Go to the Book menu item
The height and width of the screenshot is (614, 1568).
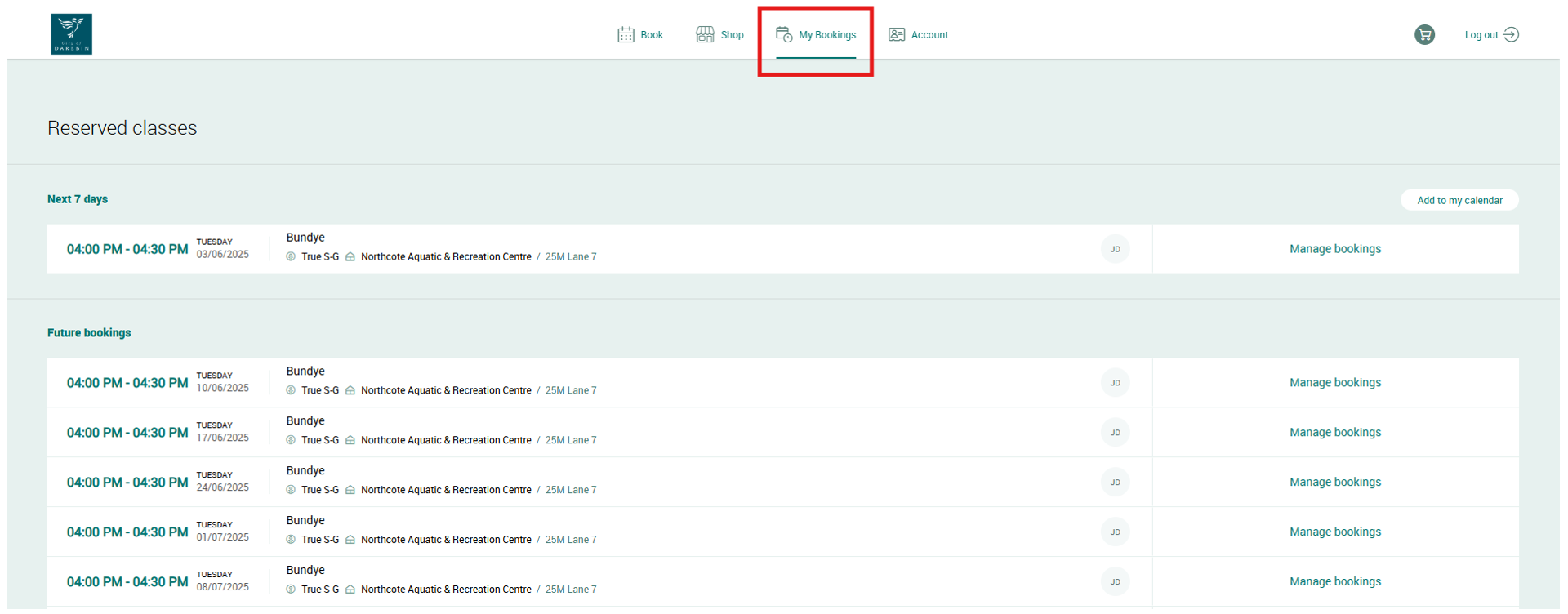coord(652,35)
